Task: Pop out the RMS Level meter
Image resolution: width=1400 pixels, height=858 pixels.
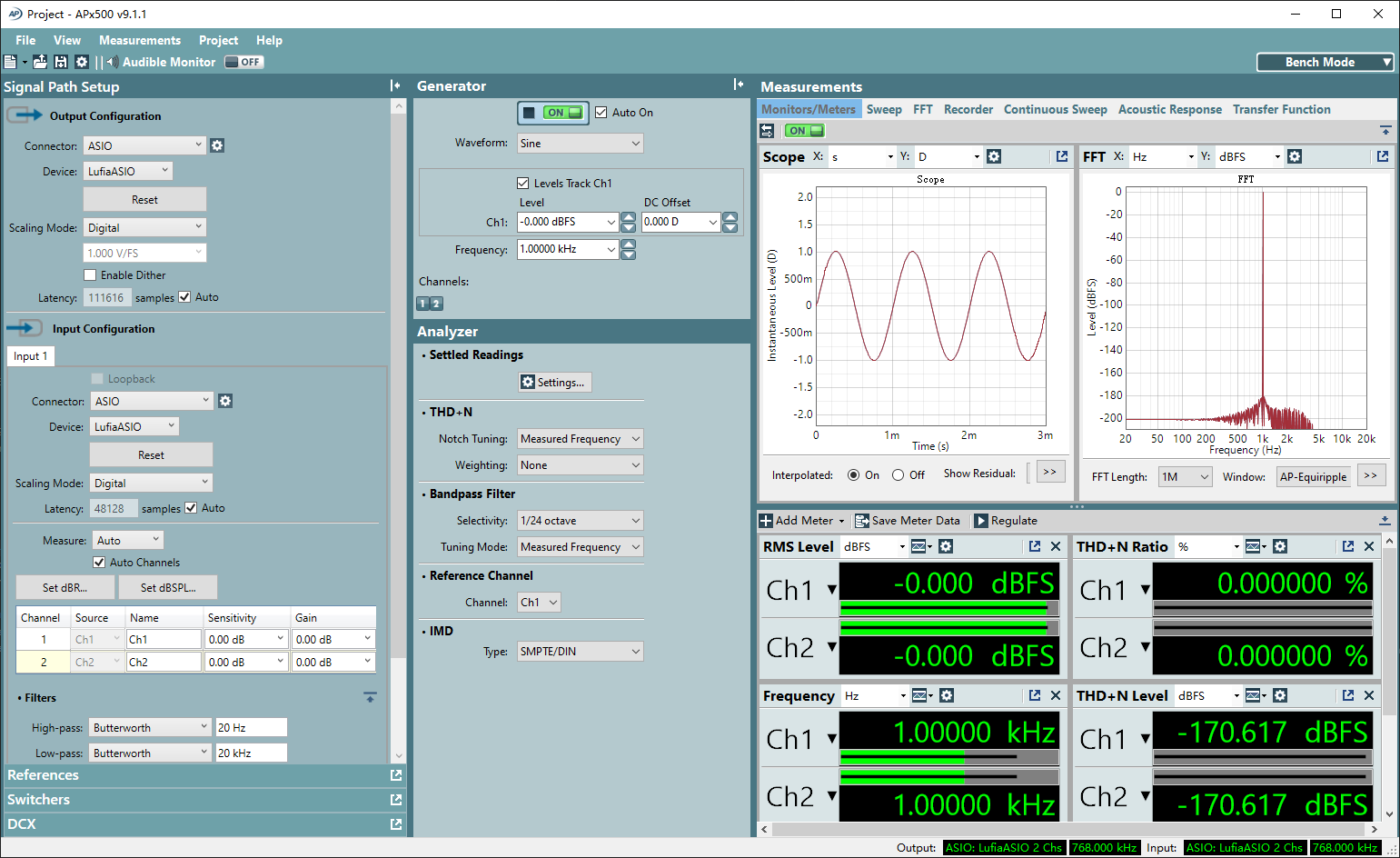Action: click(1035, 546)
